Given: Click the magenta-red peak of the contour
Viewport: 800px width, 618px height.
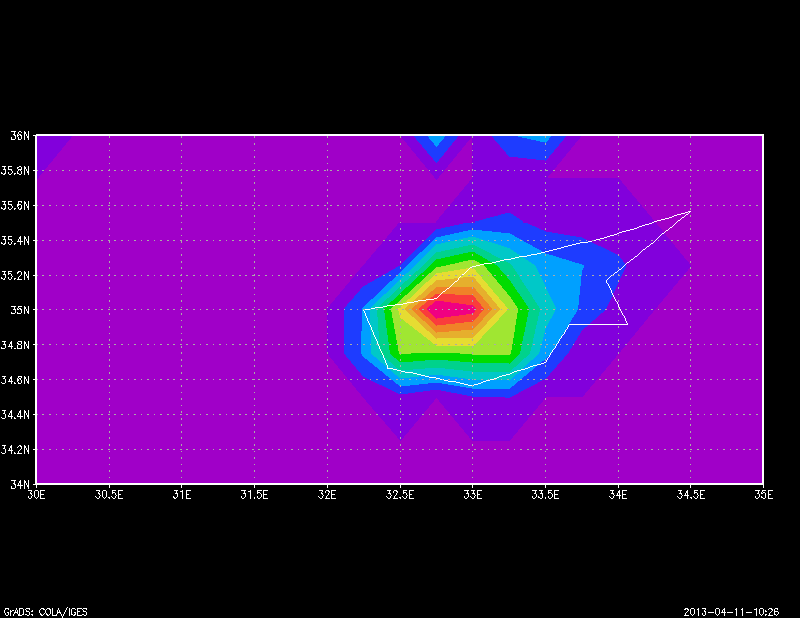Looking at the screenshot, I should coord(452,308).
